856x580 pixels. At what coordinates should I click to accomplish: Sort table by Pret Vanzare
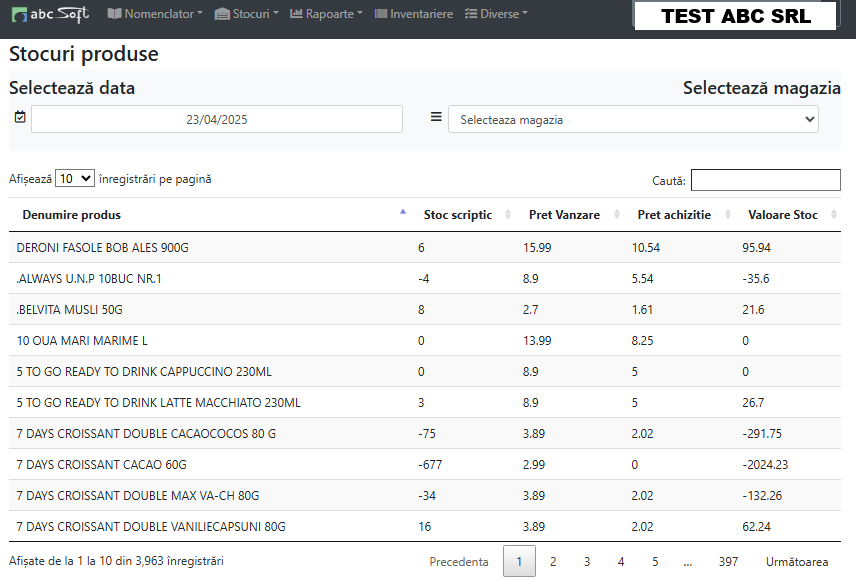pyautogui.click(x=564, y=215)
